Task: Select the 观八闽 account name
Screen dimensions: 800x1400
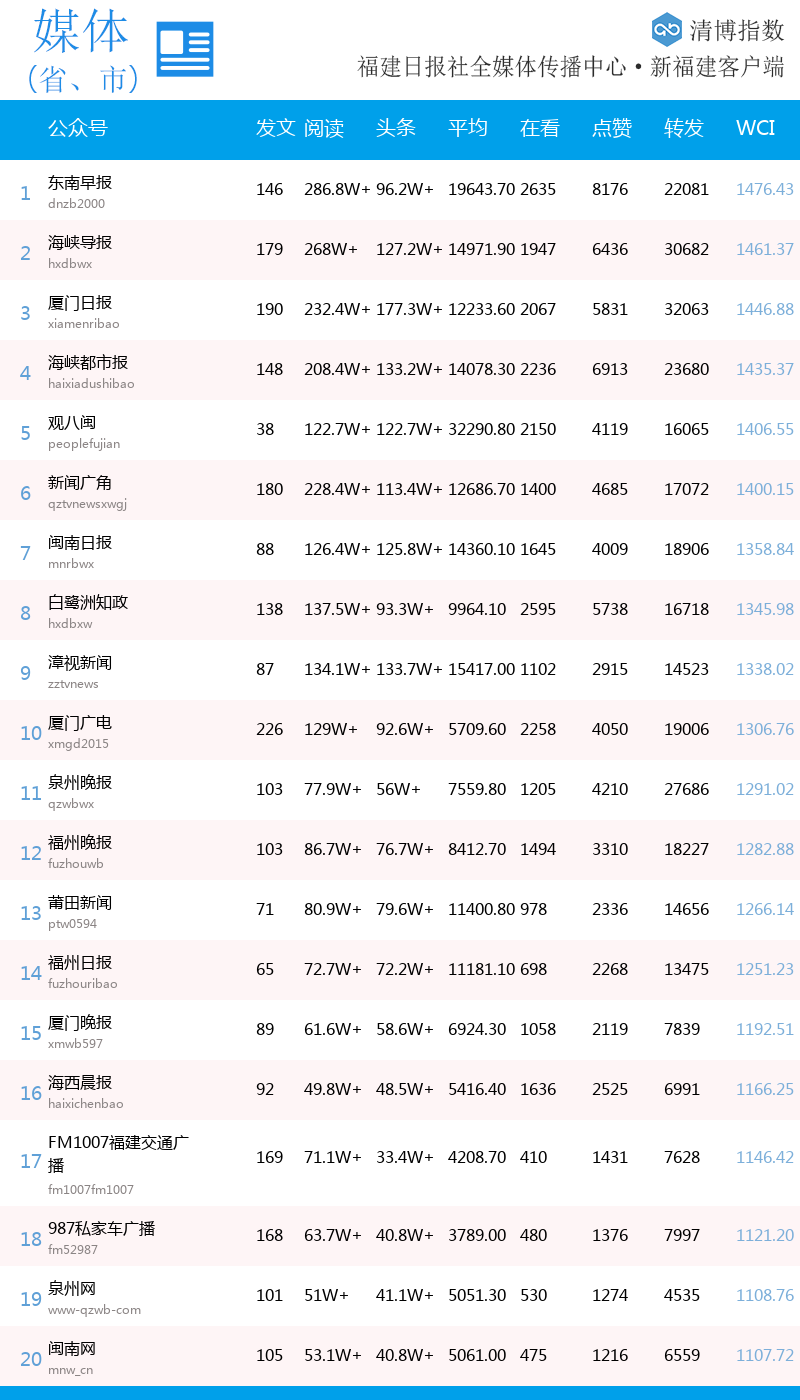Action: click(x=72, y=423)
